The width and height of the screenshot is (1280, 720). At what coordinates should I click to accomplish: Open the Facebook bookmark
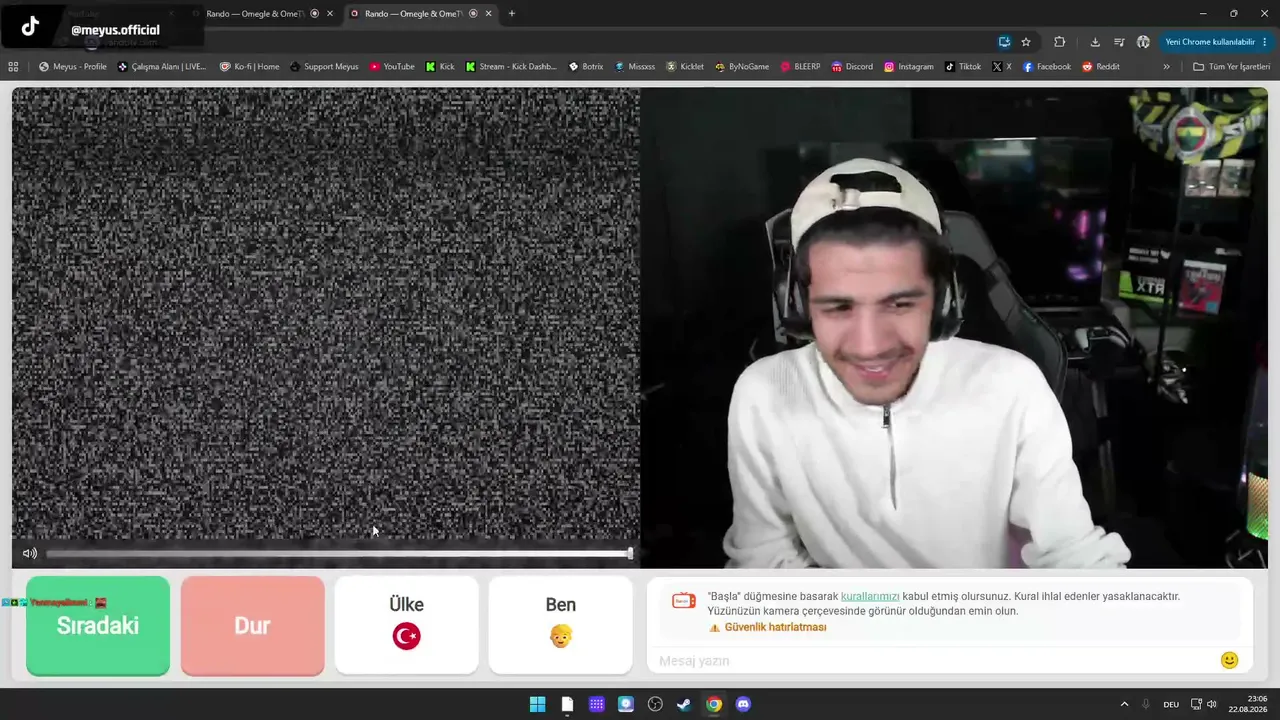click(1046, 67)
